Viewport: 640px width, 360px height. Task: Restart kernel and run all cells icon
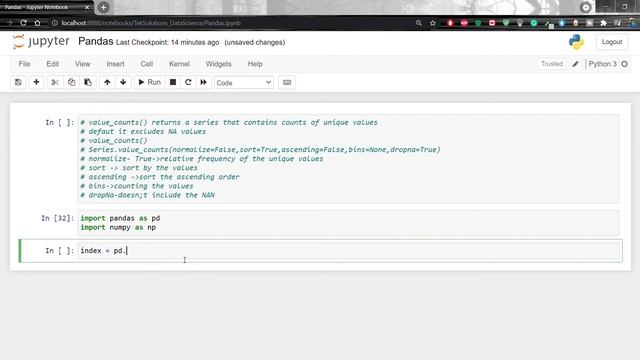click(x=203, y=82)
